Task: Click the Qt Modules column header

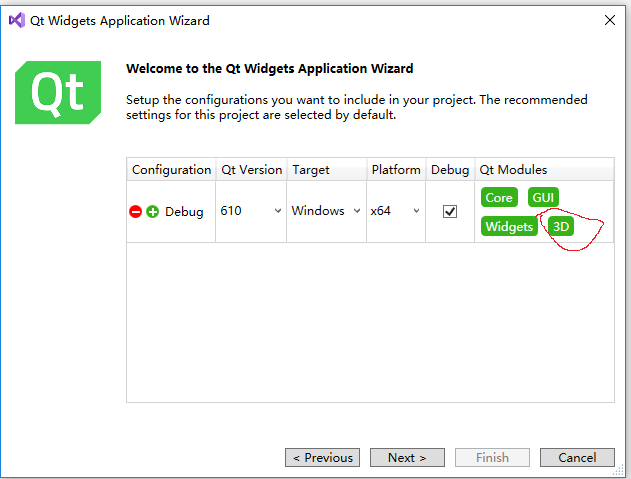Action: tap(544, 169)
